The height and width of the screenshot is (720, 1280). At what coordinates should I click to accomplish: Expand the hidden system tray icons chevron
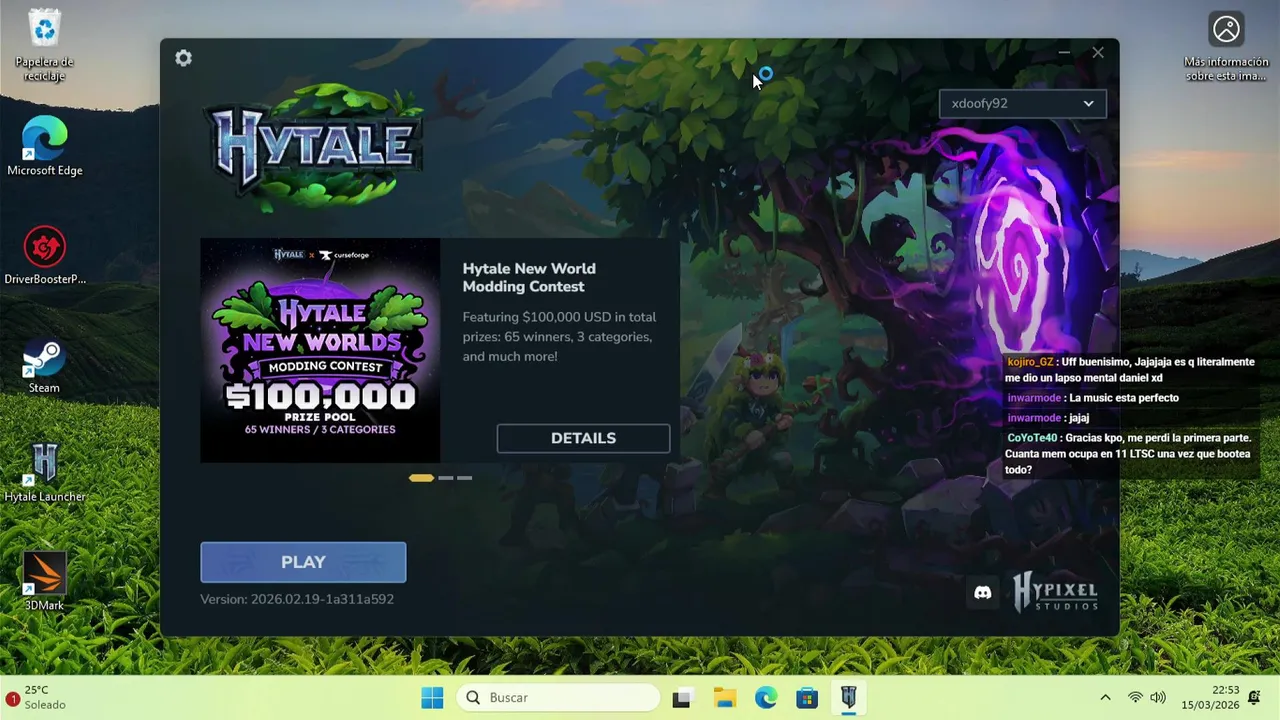[x=1105, y=698]
